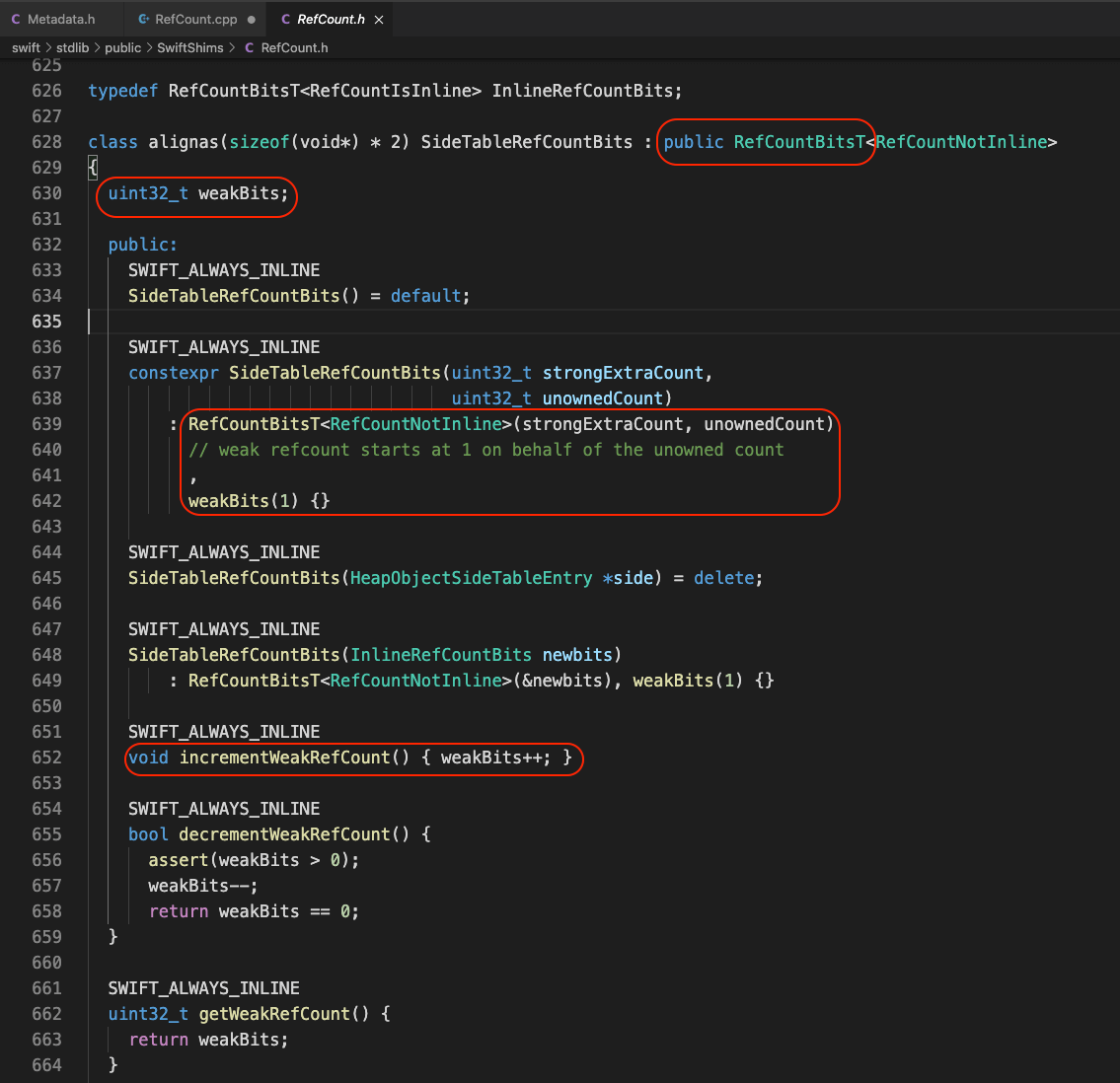
Task: Click the newbits parameter on line 648
Action: click(577, 655)
